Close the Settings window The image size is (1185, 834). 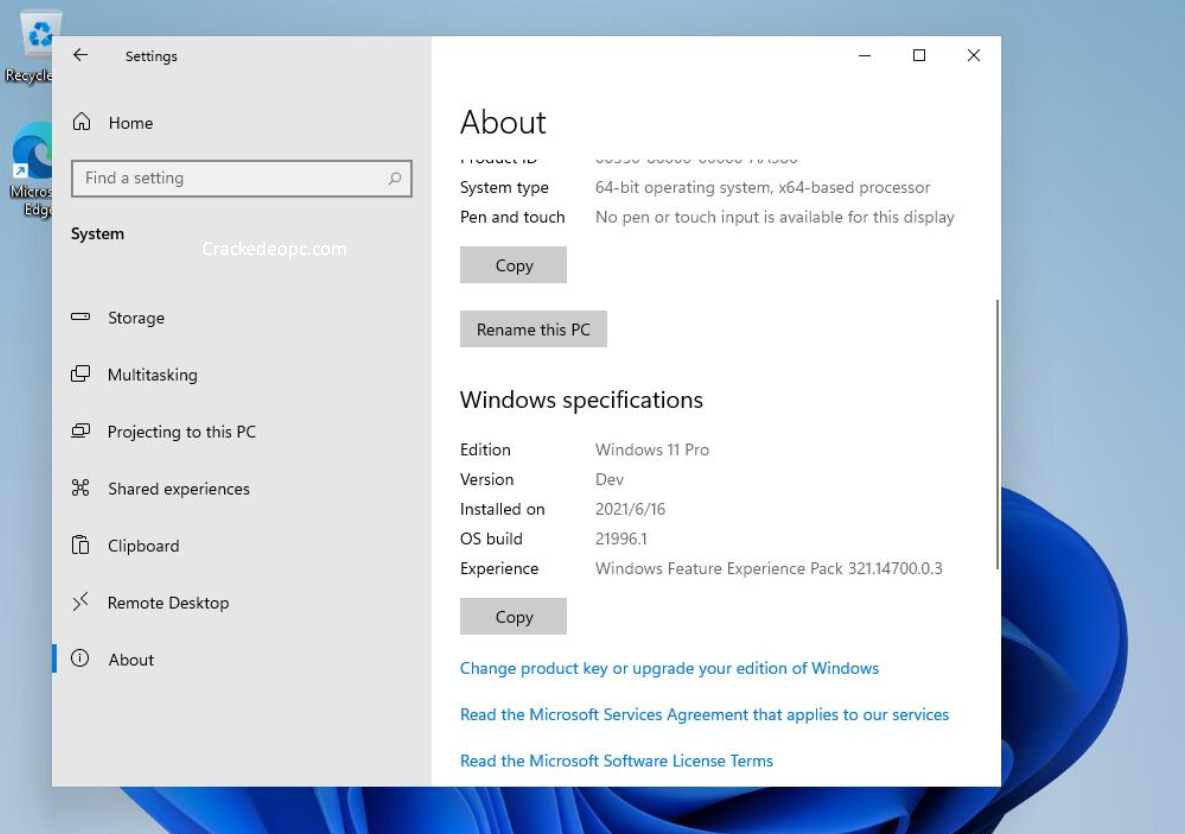pos(973,55)
